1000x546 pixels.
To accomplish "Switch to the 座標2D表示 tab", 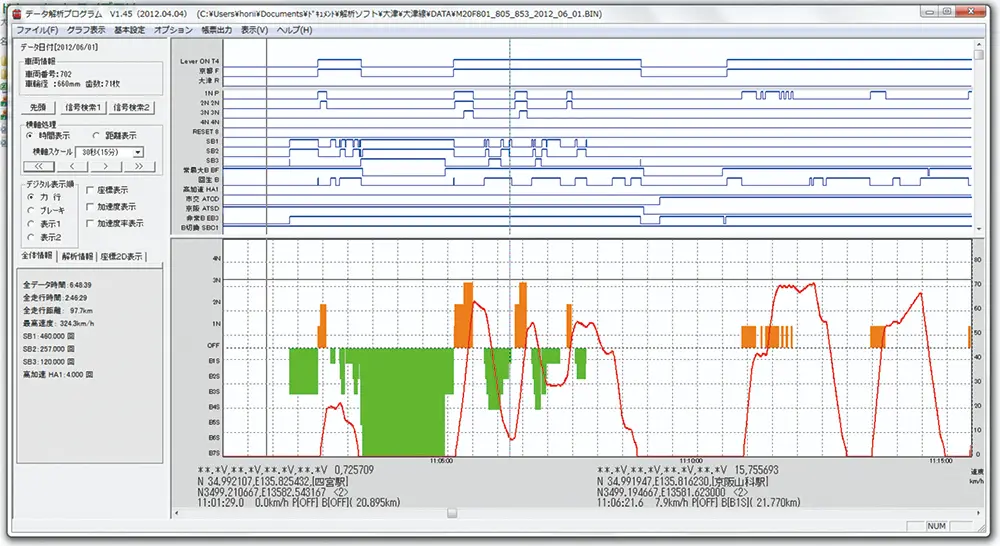I will tap(121, 257).
